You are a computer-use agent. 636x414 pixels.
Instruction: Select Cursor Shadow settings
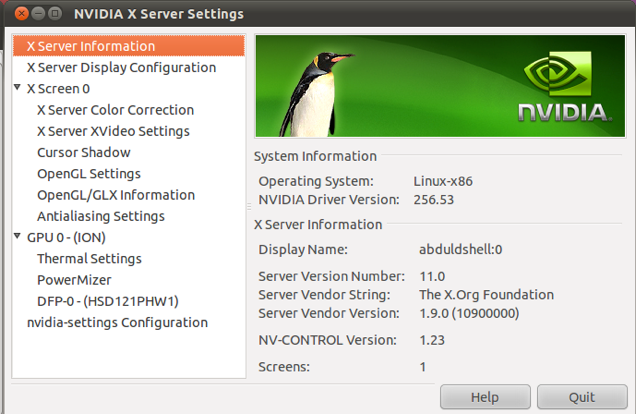(x=83, y=153)
